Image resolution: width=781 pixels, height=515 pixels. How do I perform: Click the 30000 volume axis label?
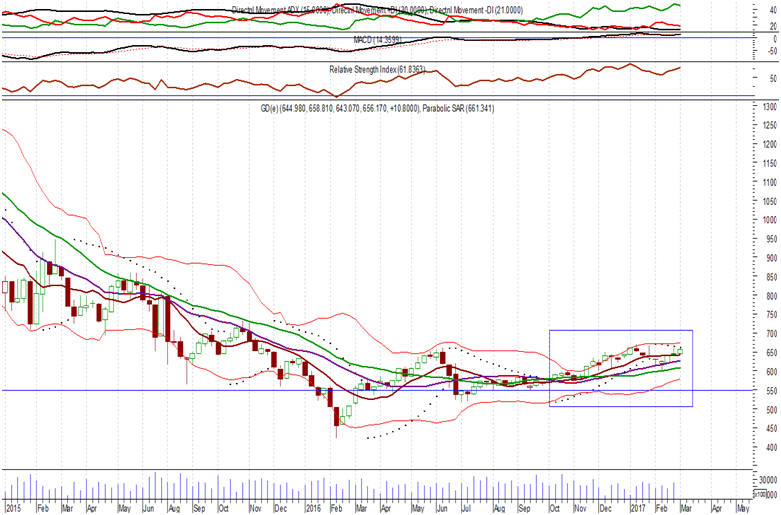pos(768,480)
